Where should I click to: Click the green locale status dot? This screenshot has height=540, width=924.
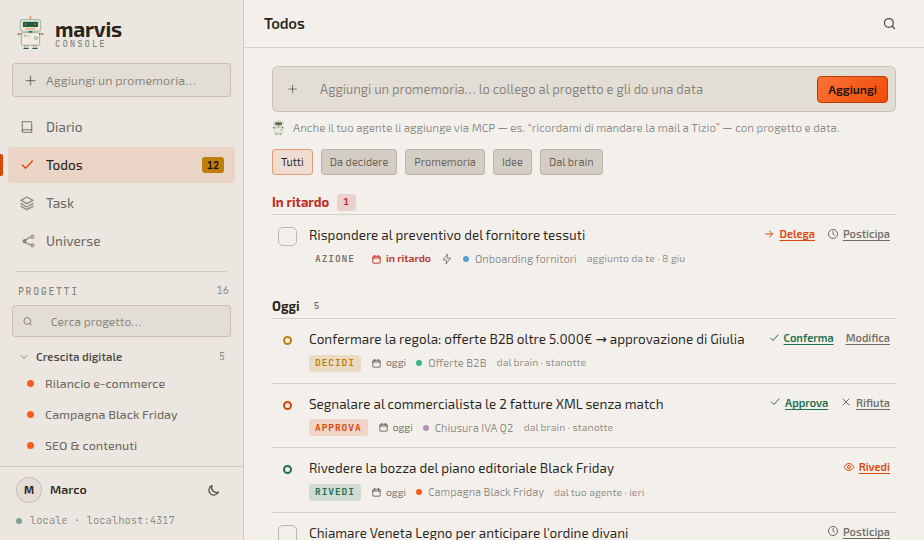(x=19, y=521)
